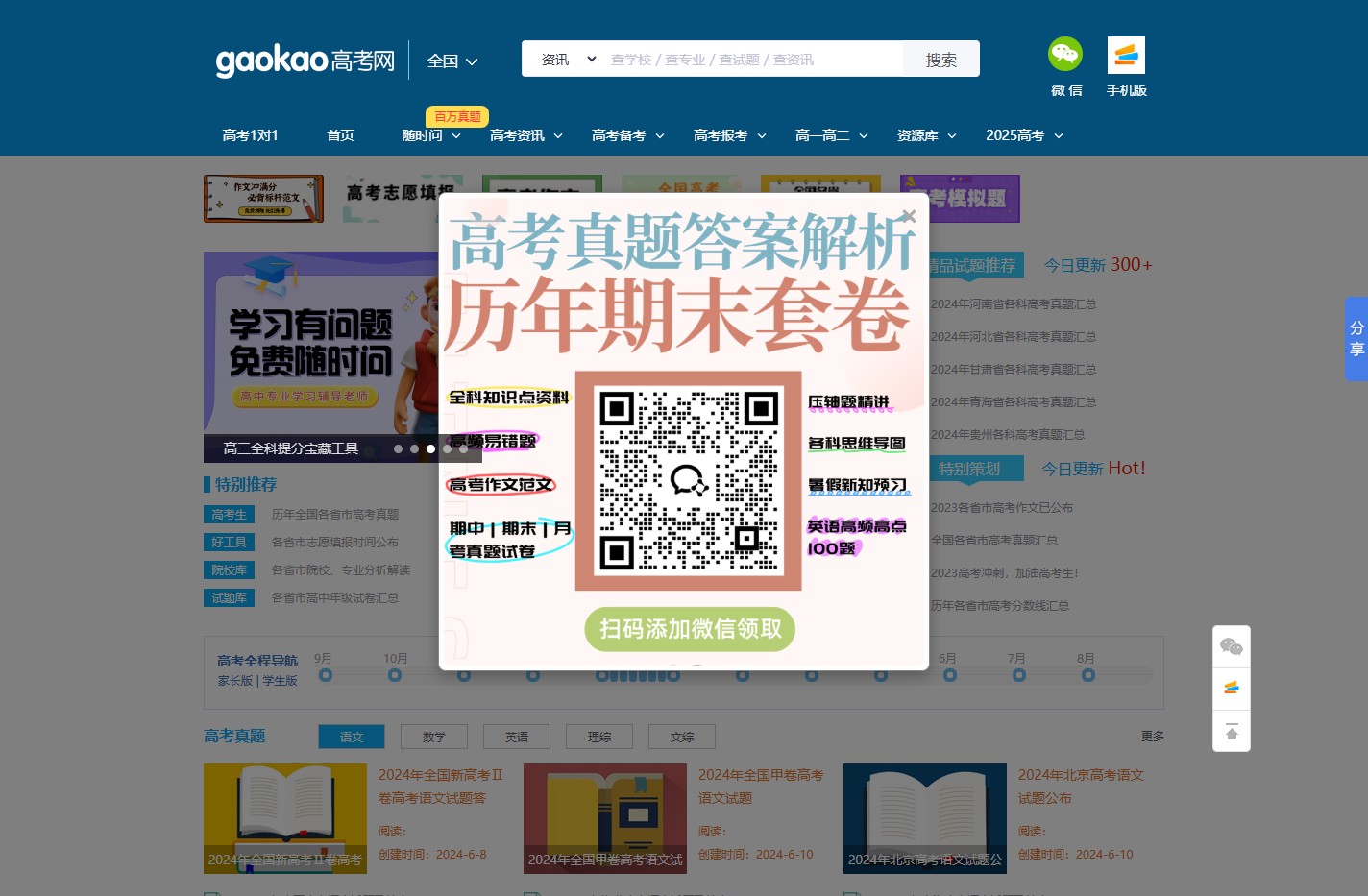This screenshot has height=896, width=1368.
Task: Open the purple 高考模拟题 banner thumbnail
Action: tap(960, 199)
